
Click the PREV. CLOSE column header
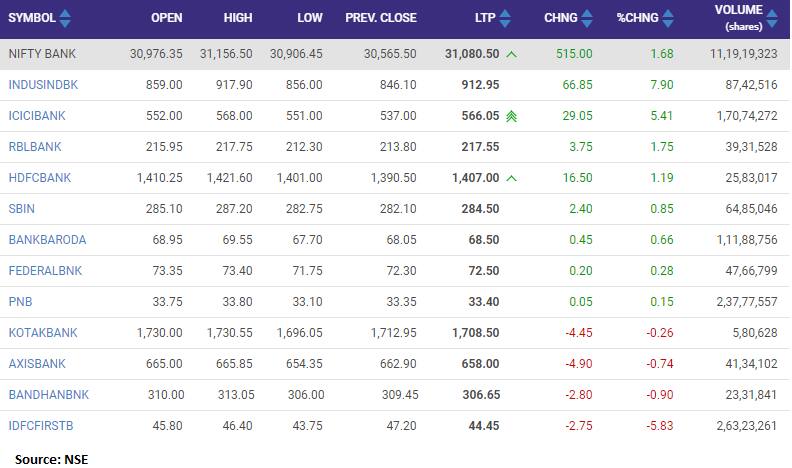coord(381,18)
